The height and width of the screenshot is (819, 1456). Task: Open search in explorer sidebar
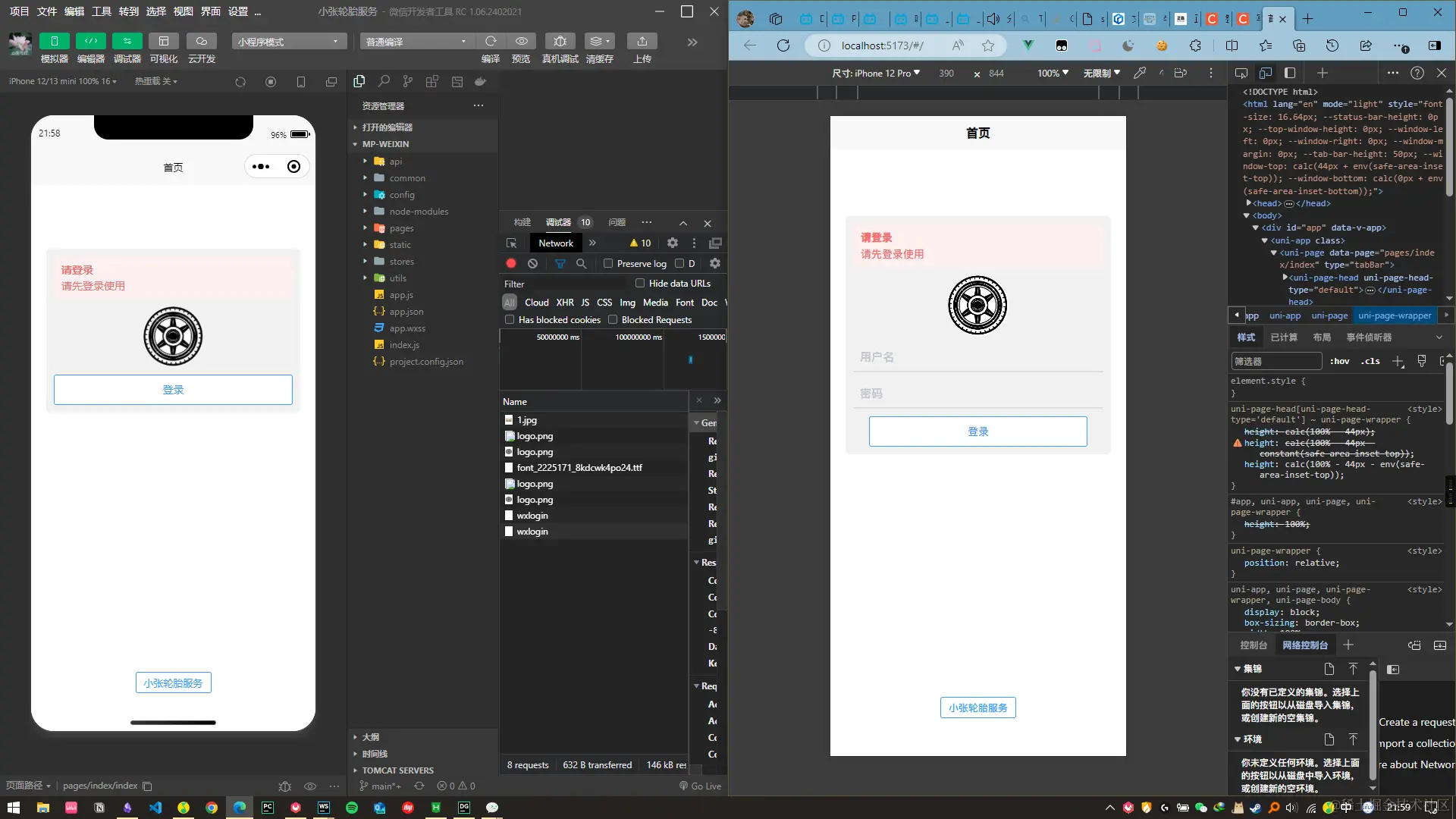tap(384, 81)
